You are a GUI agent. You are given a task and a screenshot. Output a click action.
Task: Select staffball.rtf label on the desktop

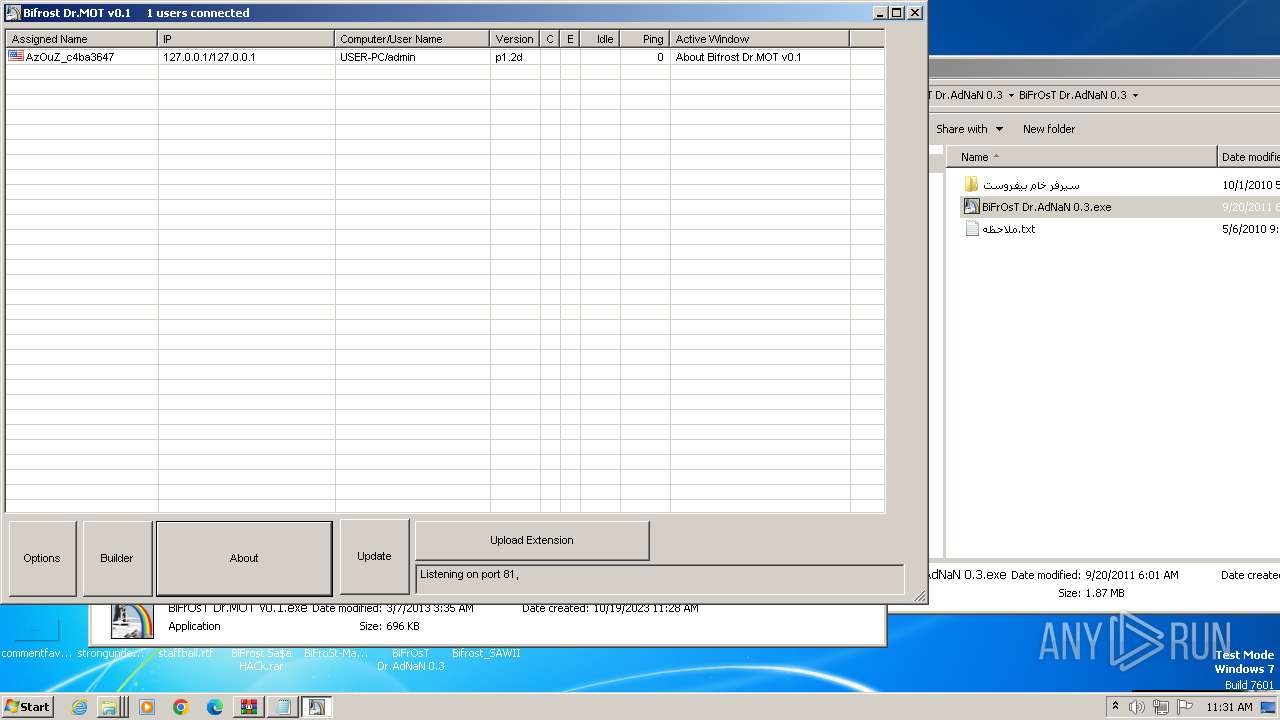(x=185, y=653)
